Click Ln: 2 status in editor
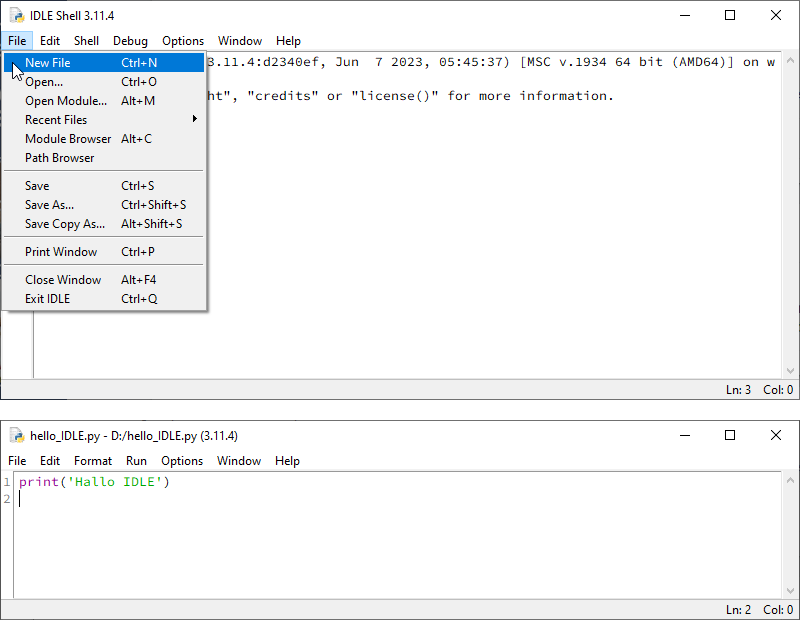Viewport: 800px width, 620px height. point(738,610)
